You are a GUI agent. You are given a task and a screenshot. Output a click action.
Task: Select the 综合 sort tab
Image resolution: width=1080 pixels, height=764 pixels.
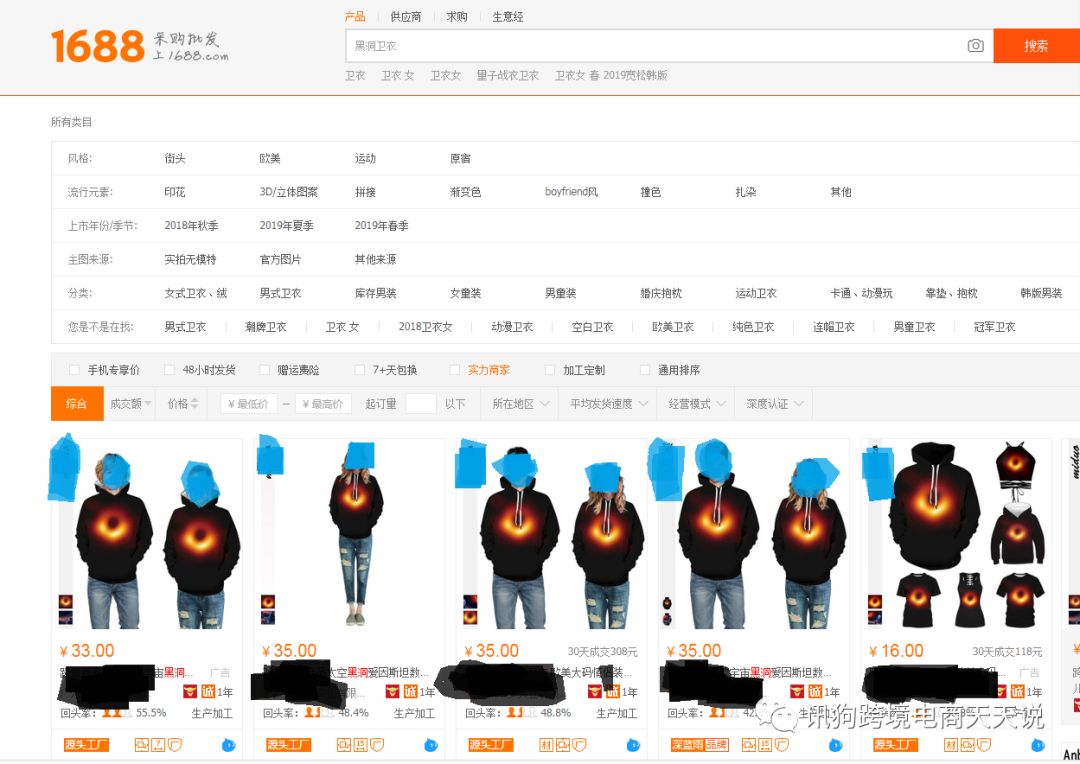(x=76, y=404)
